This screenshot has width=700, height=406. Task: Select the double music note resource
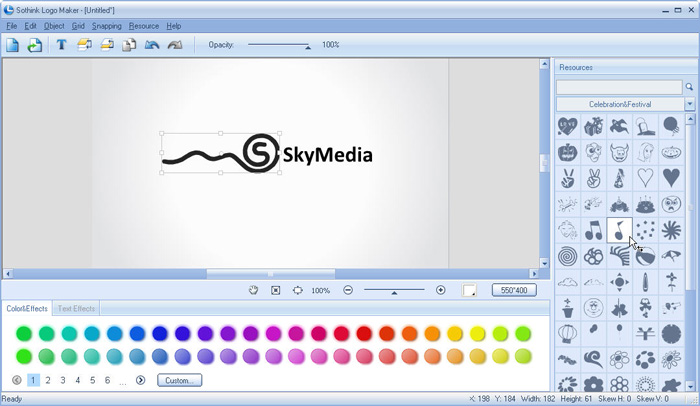tap(593, 230)
